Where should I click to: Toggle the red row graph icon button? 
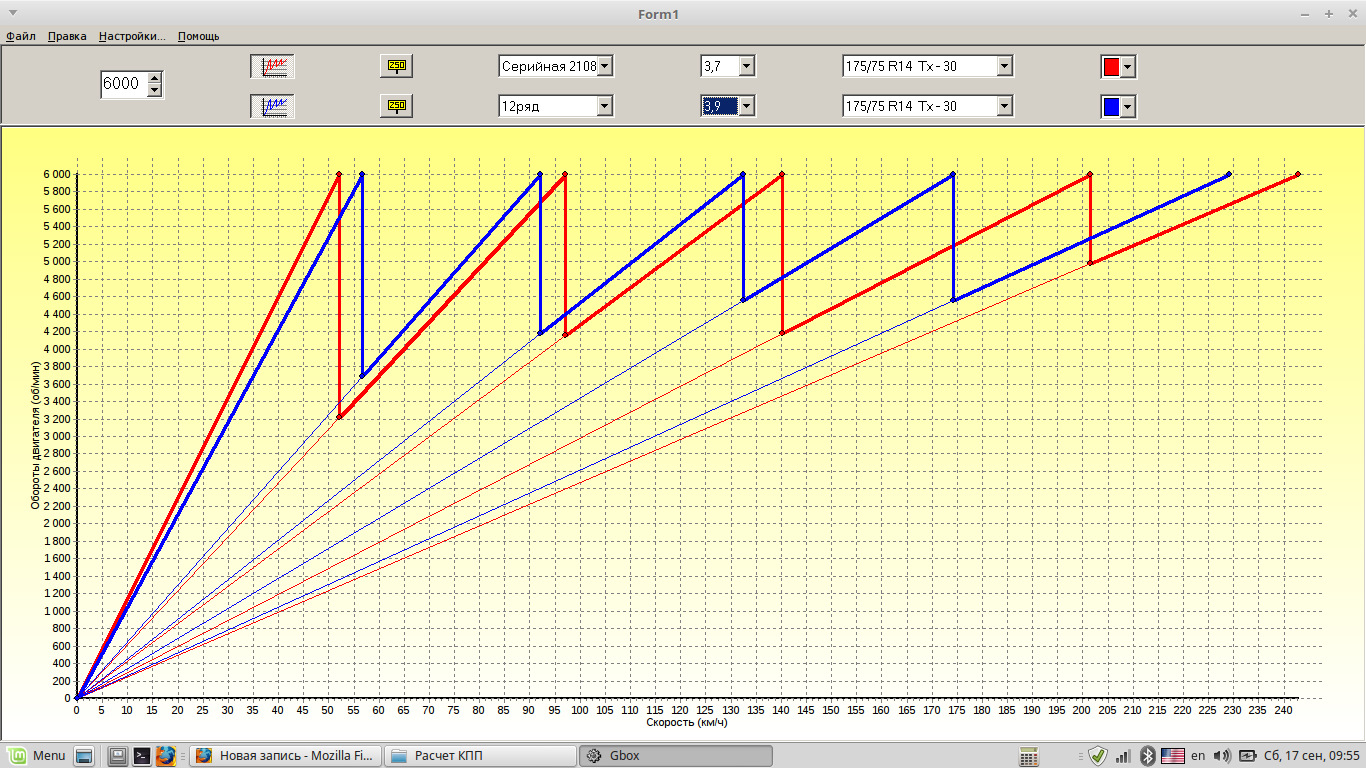(273, 66)
